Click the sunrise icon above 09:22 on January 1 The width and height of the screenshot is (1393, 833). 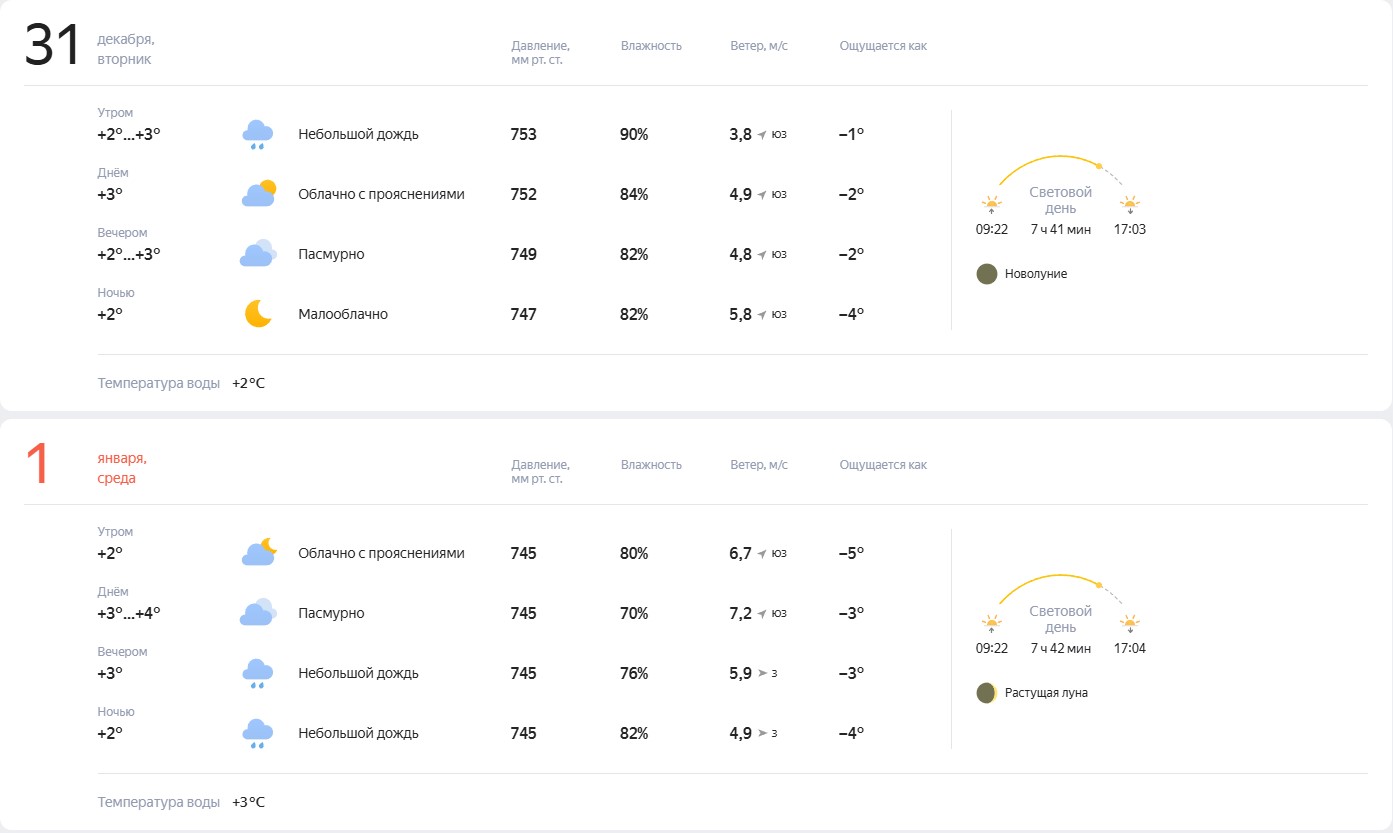click(991, 623)
